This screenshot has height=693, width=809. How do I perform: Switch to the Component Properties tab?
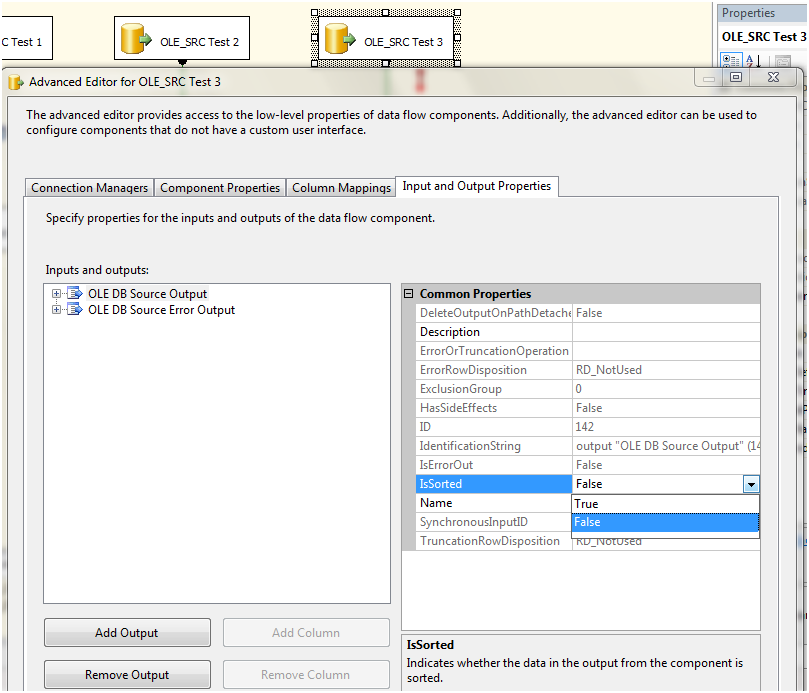tap(221, 187)
